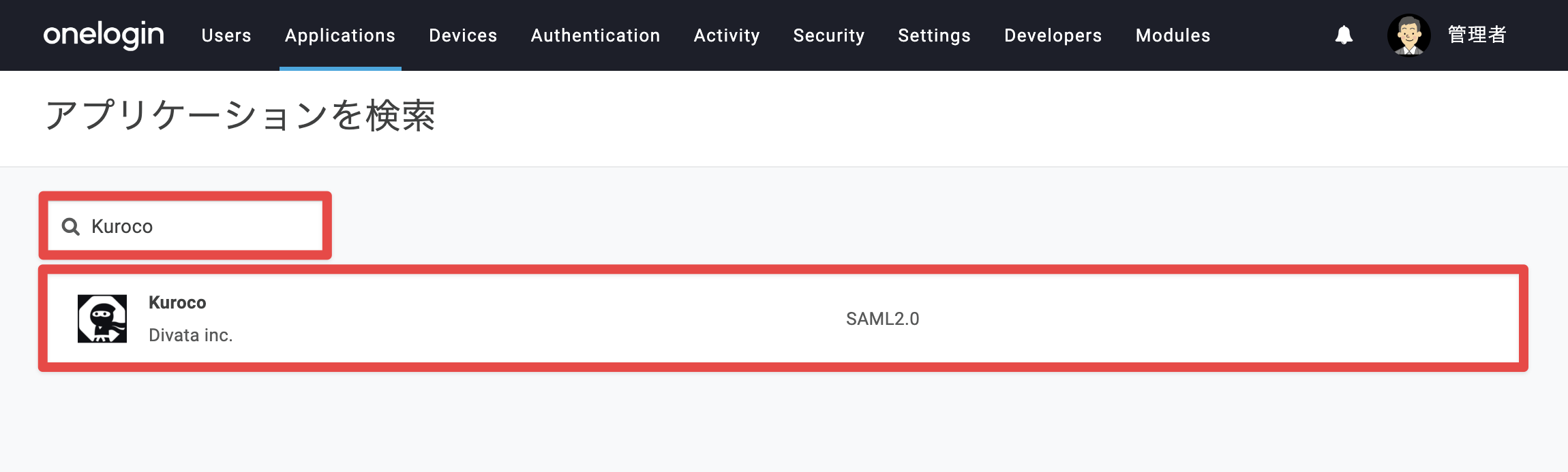Click the Divata inc. vendor text

click(191, 335)
